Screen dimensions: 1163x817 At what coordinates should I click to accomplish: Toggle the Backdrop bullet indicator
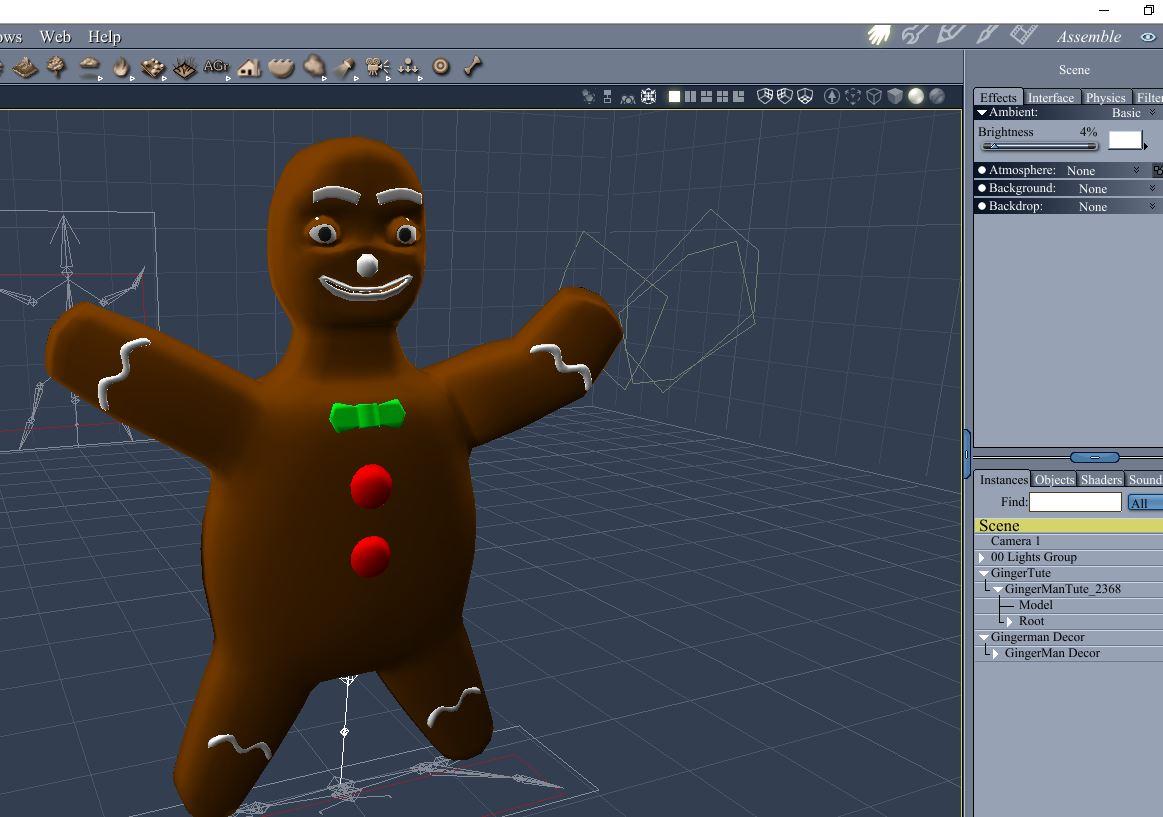982,206
